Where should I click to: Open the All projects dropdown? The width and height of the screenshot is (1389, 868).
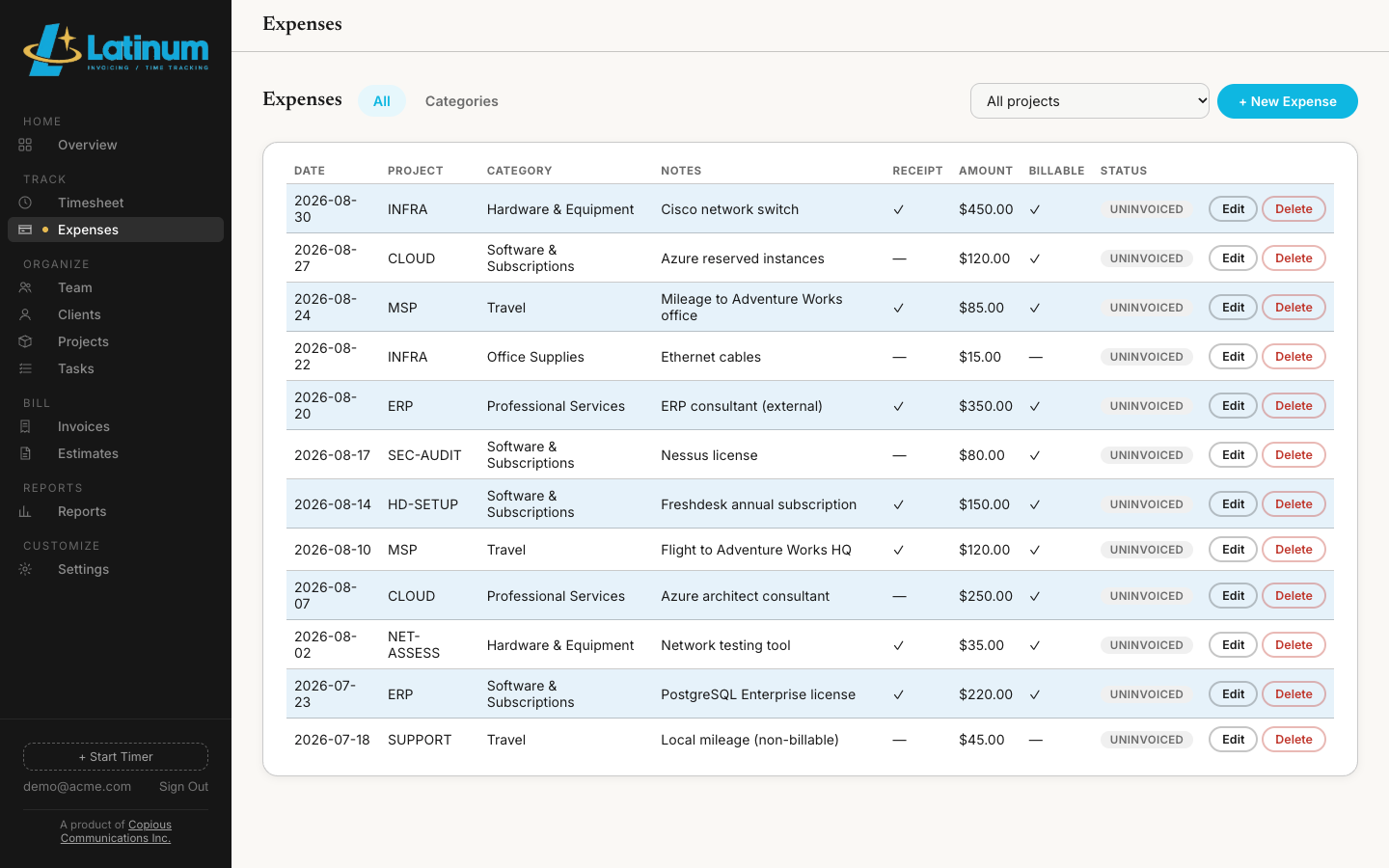coord(1090,101)
